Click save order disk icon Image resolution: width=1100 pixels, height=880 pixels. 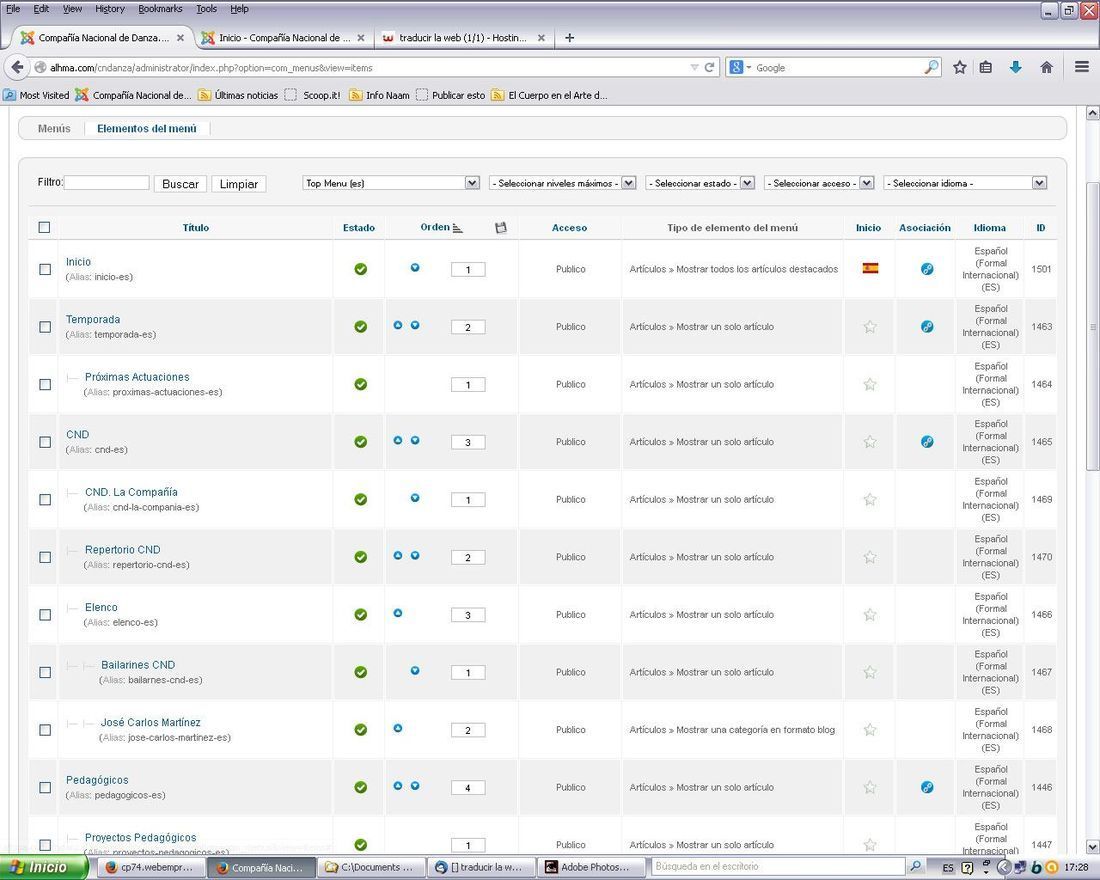pyautogui.click(x=501, y=227)
